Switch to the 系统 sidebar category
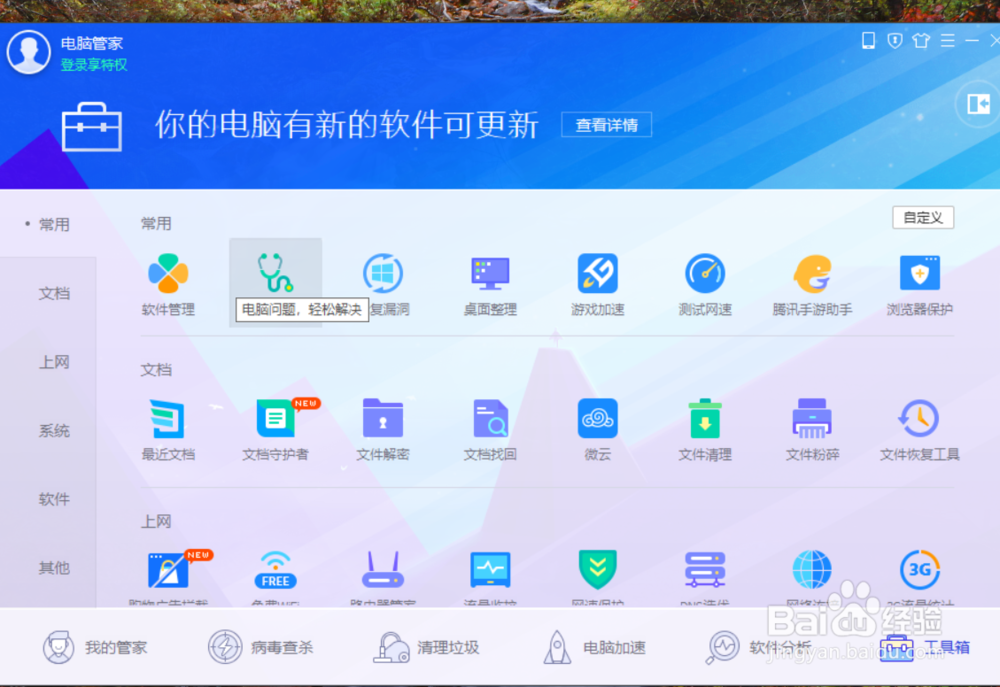This screenshot has width=1000, height=687. pos(54,431)
